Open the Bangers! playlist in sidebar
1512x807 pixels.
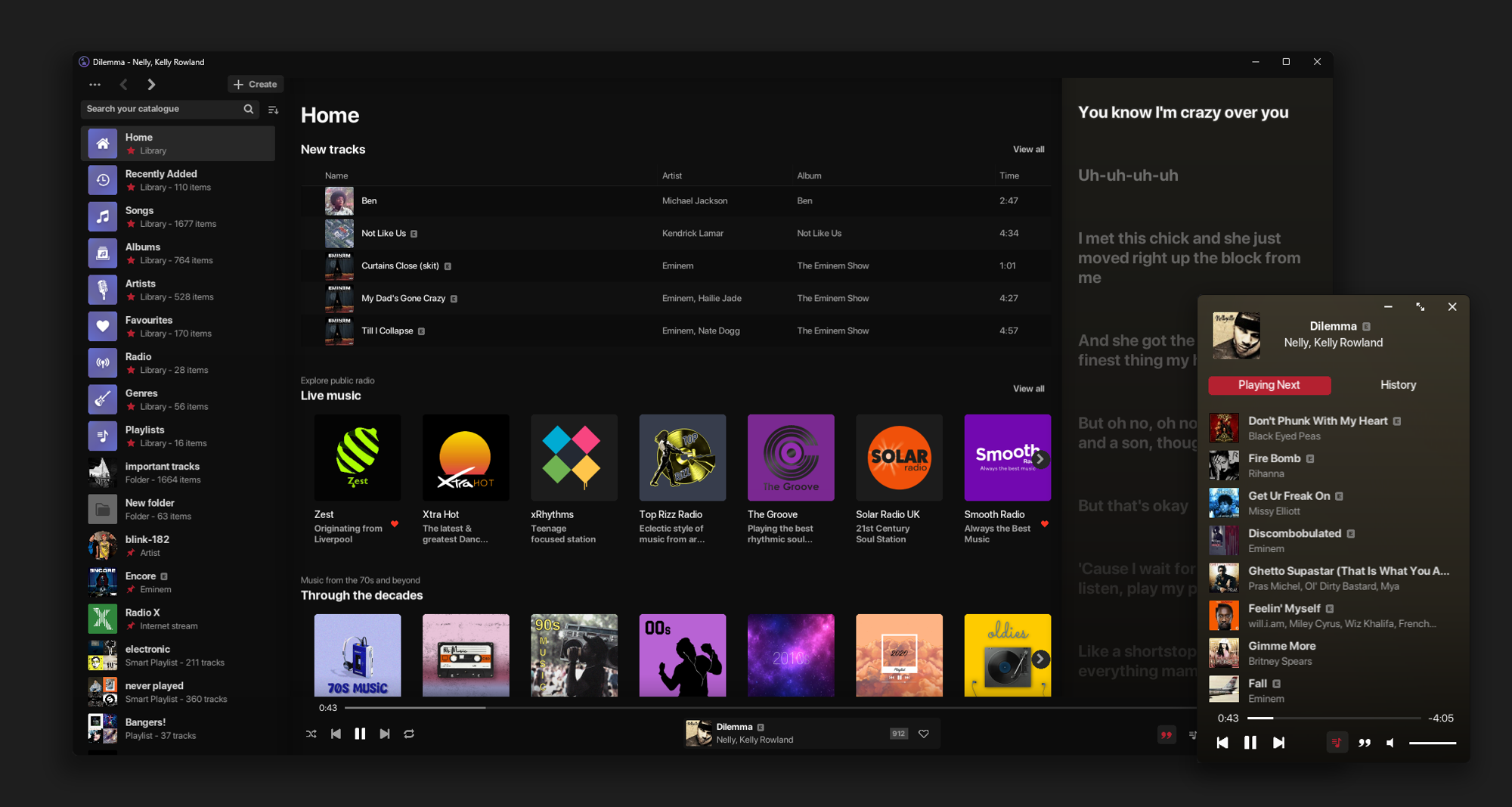178,728
